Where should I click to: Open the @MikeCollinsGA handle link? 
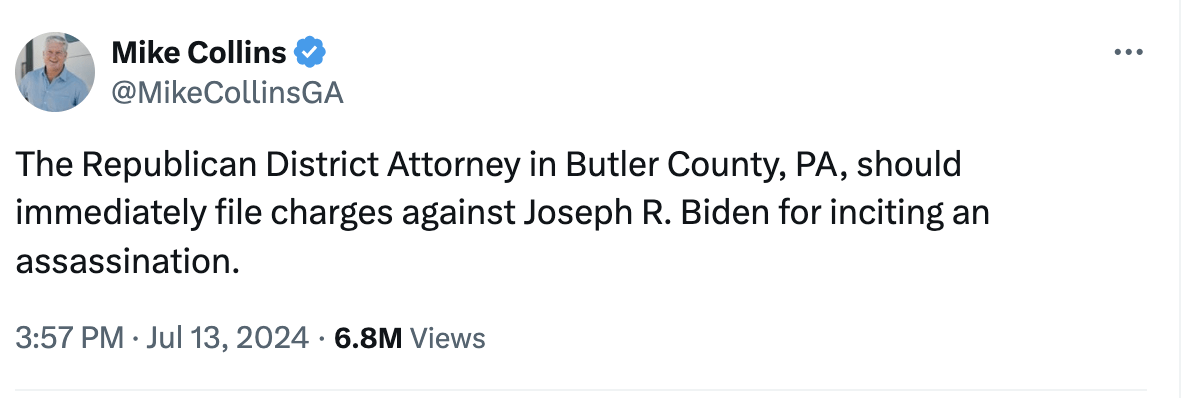227,93
